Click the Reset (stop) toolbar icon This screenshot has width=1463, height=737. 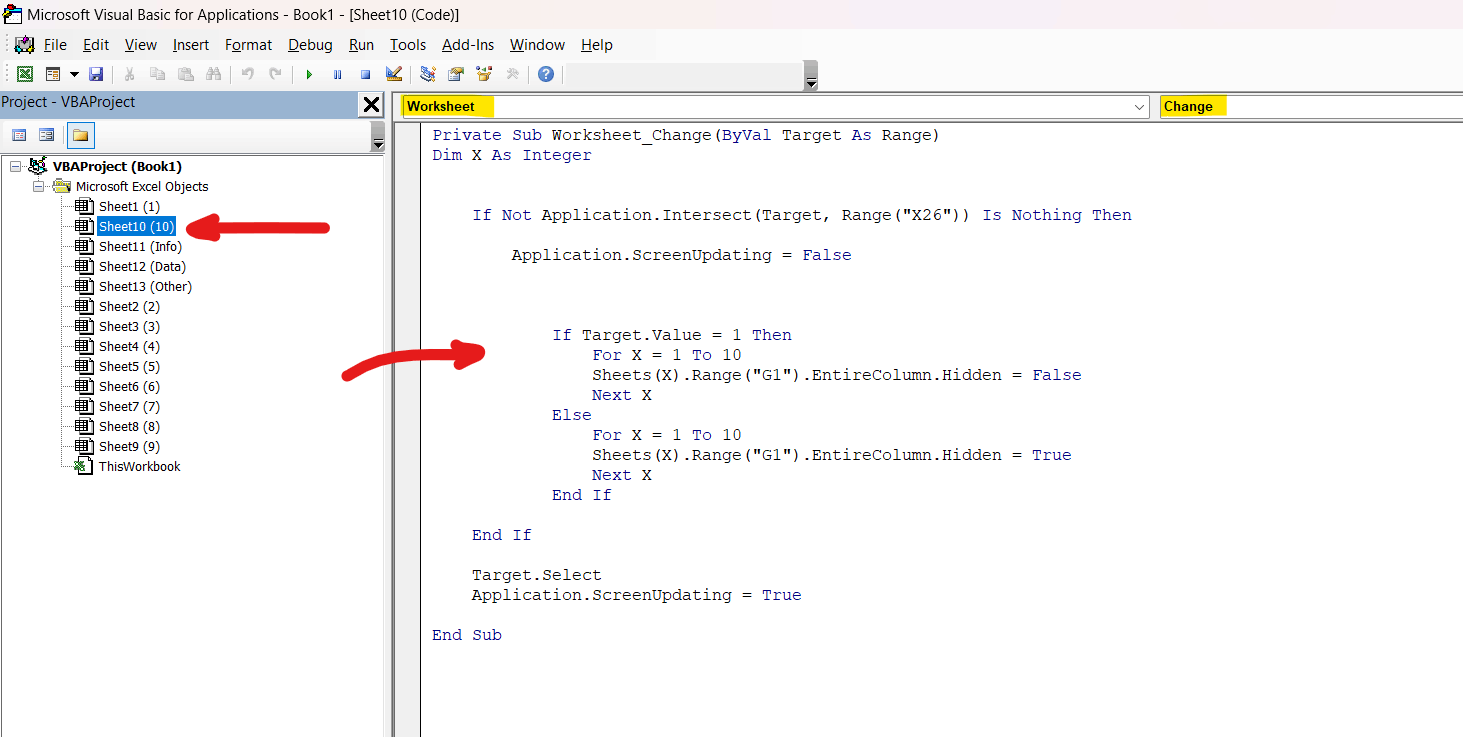tap(365, 74)
